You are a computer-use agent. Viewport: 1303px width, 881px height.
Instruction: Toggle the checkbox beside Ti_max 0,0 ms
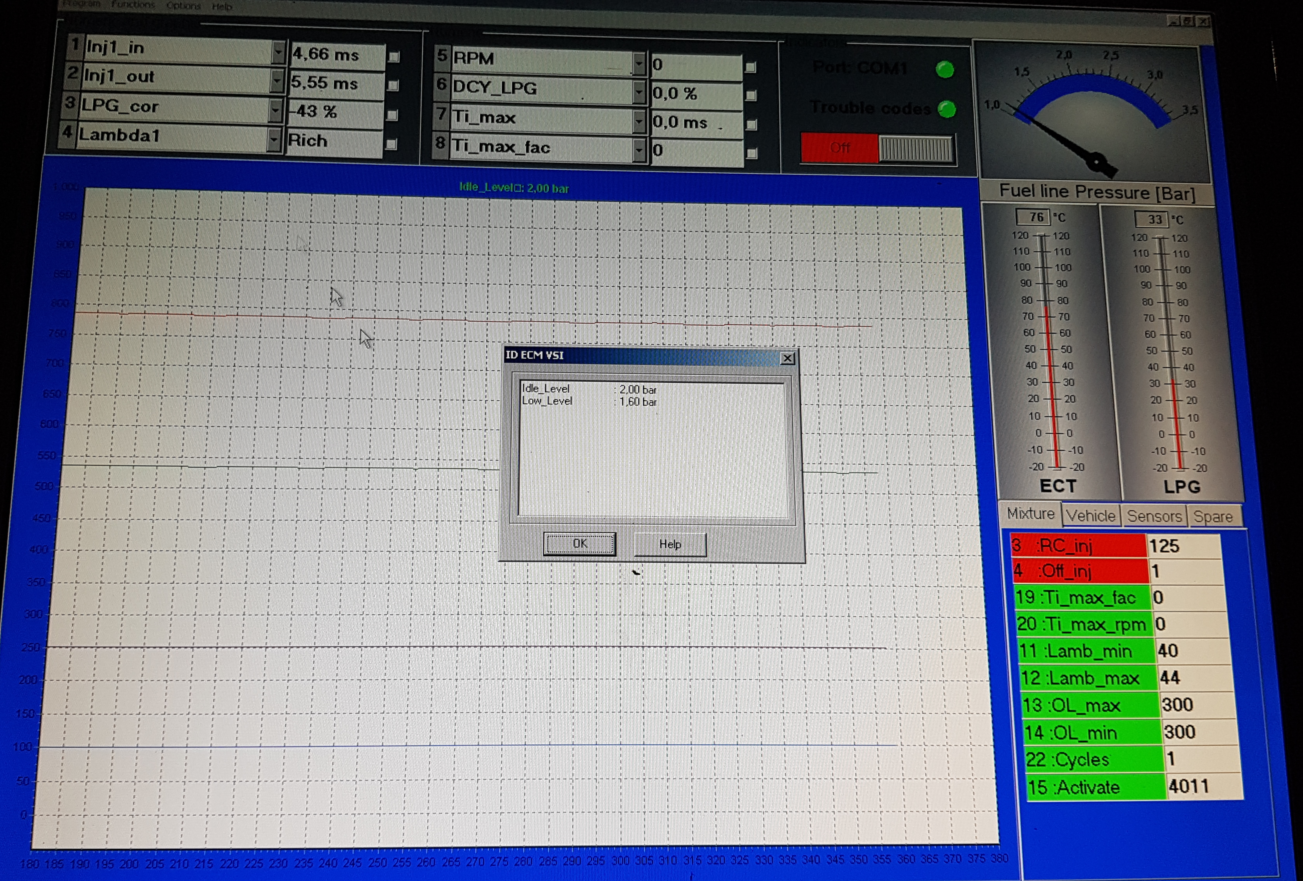coord(752,125)
